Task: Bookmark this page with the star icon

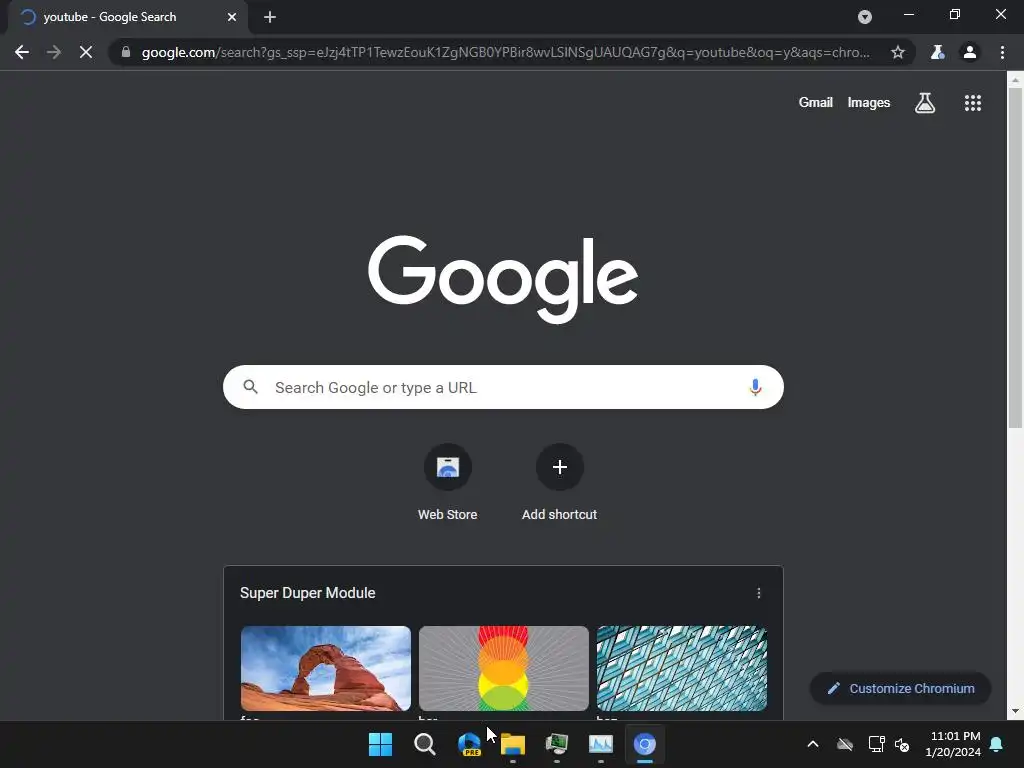Action: [898, 52]
